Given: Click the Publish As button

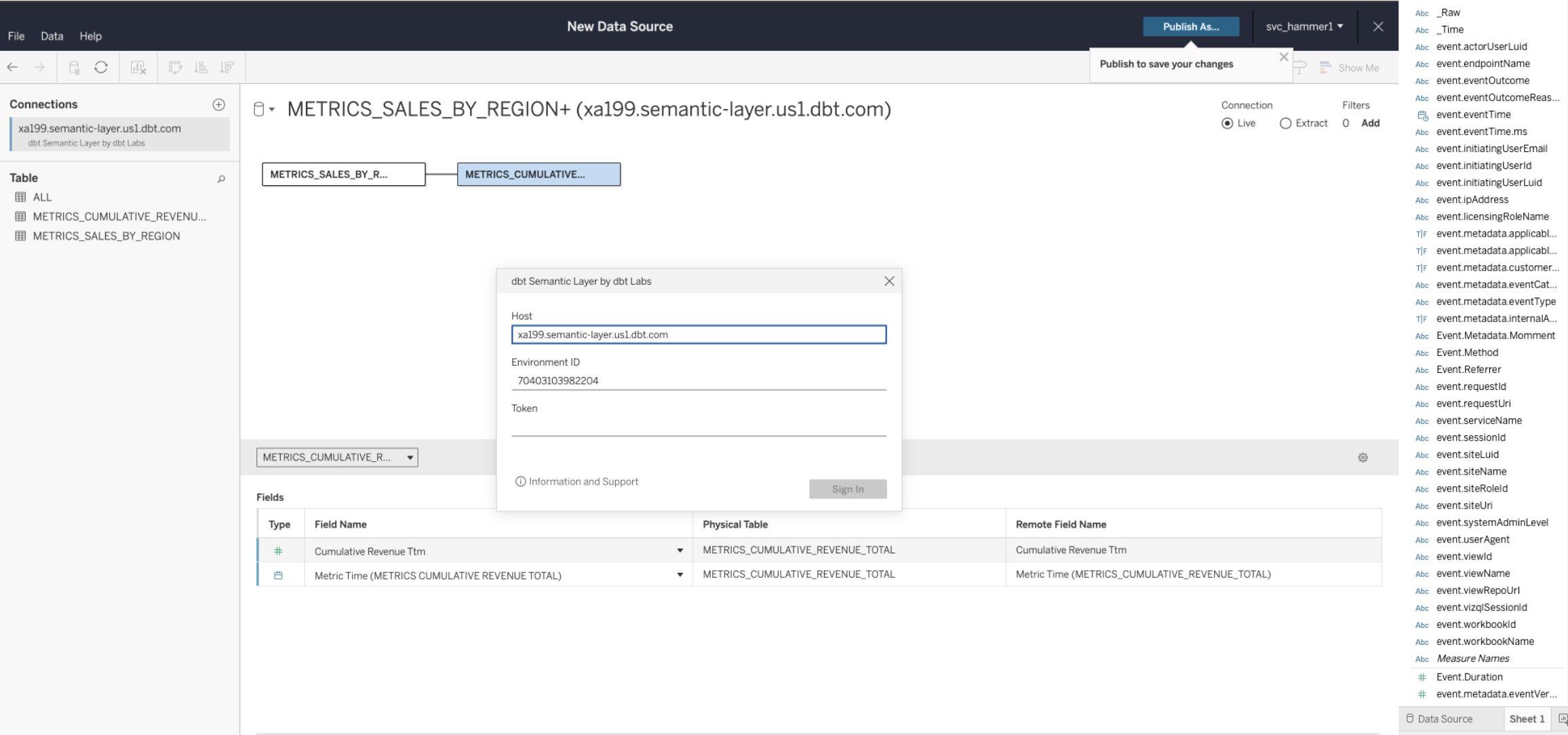Looking at the screenshot, I should (x=1190, y=26).
